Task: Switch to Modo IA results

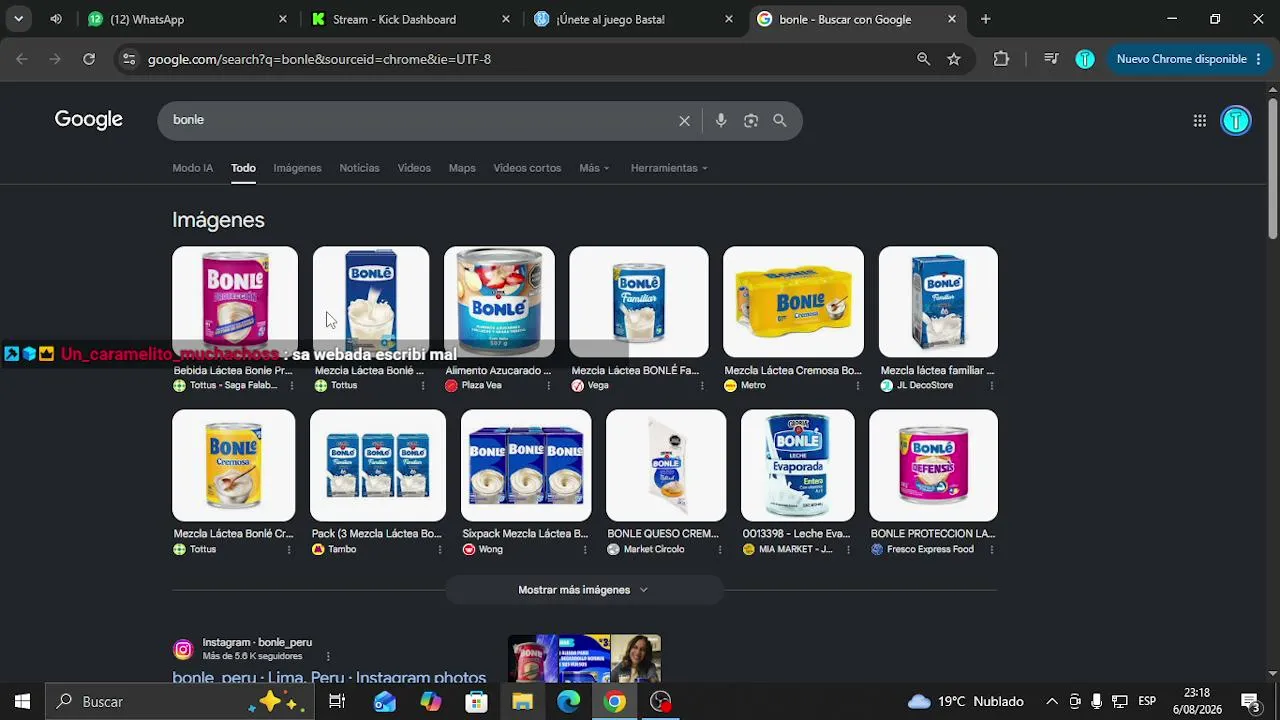Action: [x=192, y=168]
